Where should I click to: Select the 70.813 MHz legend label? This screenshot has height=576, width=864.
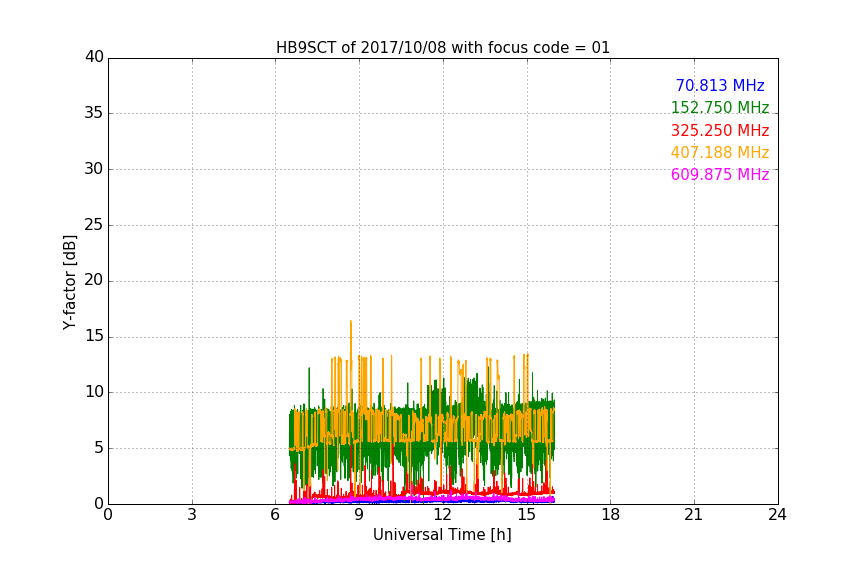coord(720,85)
